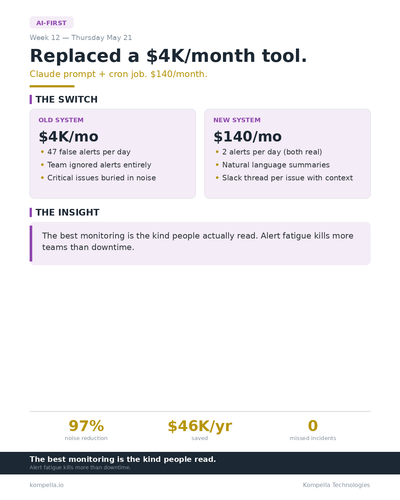Open the NEW SYSTEM card label
This screenshot has height=500, width=400.
coord(237,120)
